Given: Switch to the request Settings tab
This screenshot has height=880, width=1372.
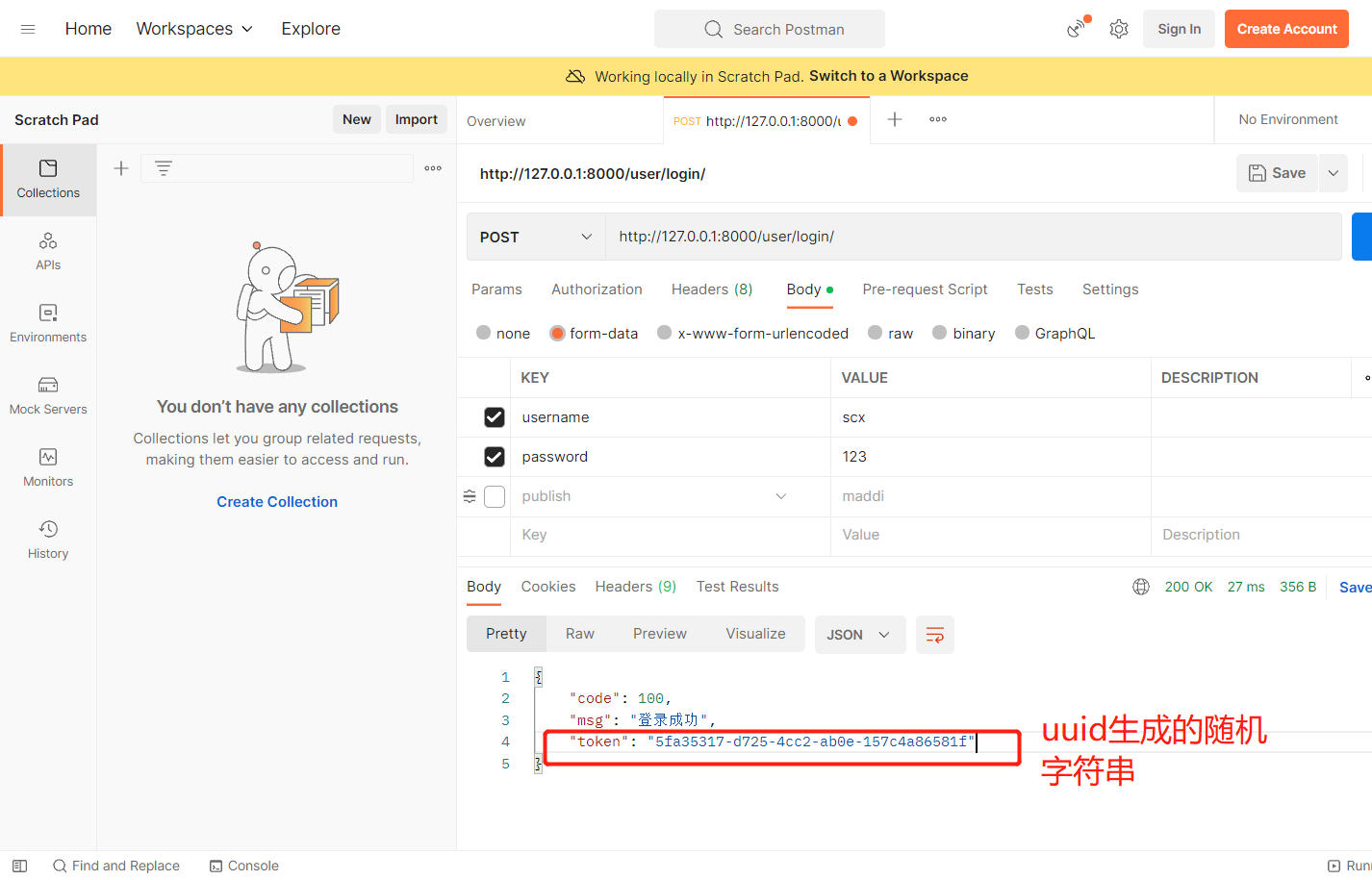Looking at the screenshot, I should (x=1110, y=289).
